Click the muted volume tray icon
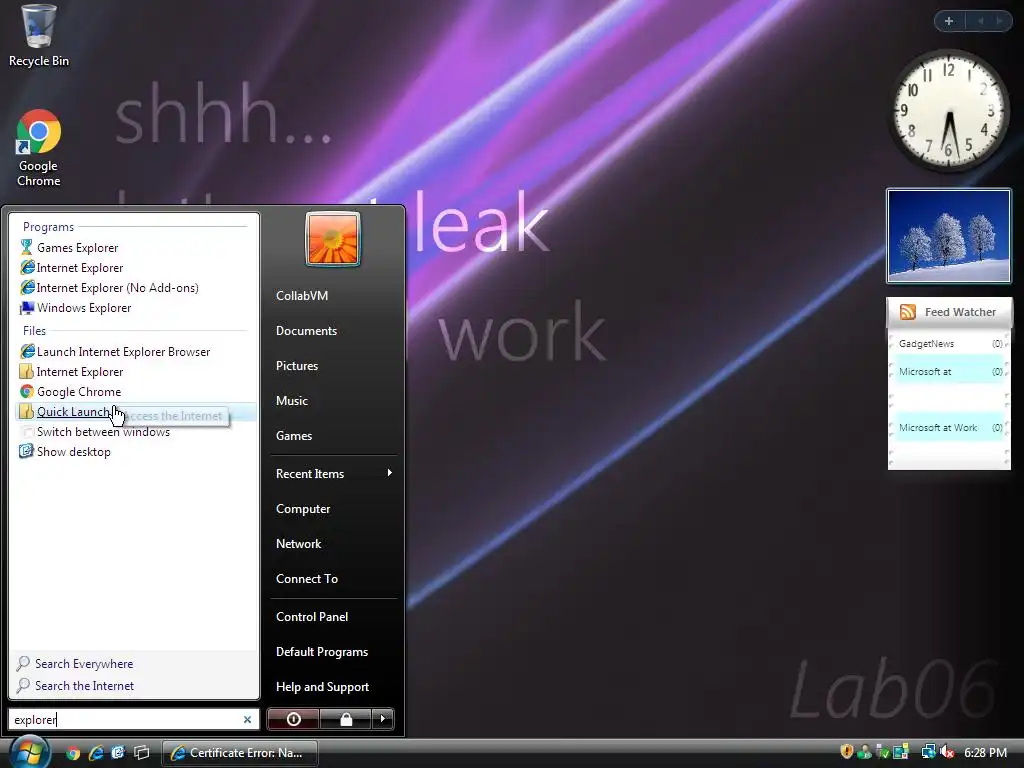 coord(946,752)
